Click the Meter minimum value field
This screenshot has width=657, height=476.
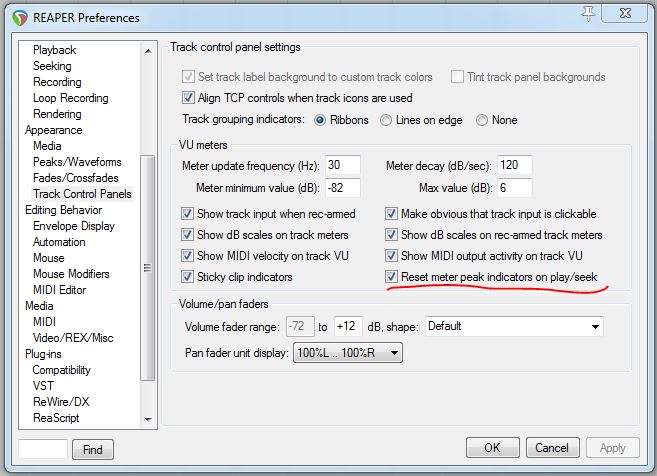click(343, 188)
